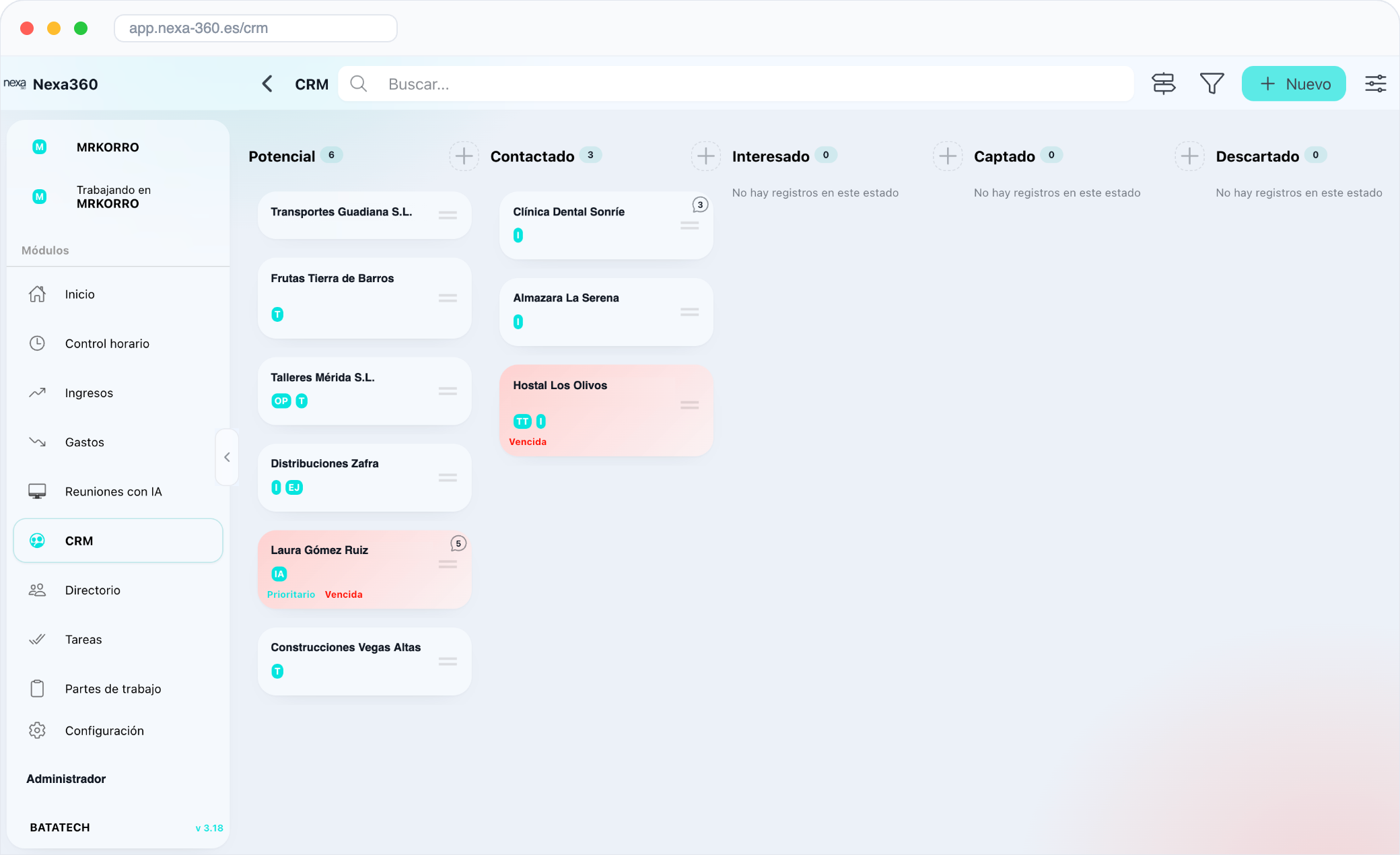
Task: Open the sliders settings icon at top right
Action: (1375, 83)
